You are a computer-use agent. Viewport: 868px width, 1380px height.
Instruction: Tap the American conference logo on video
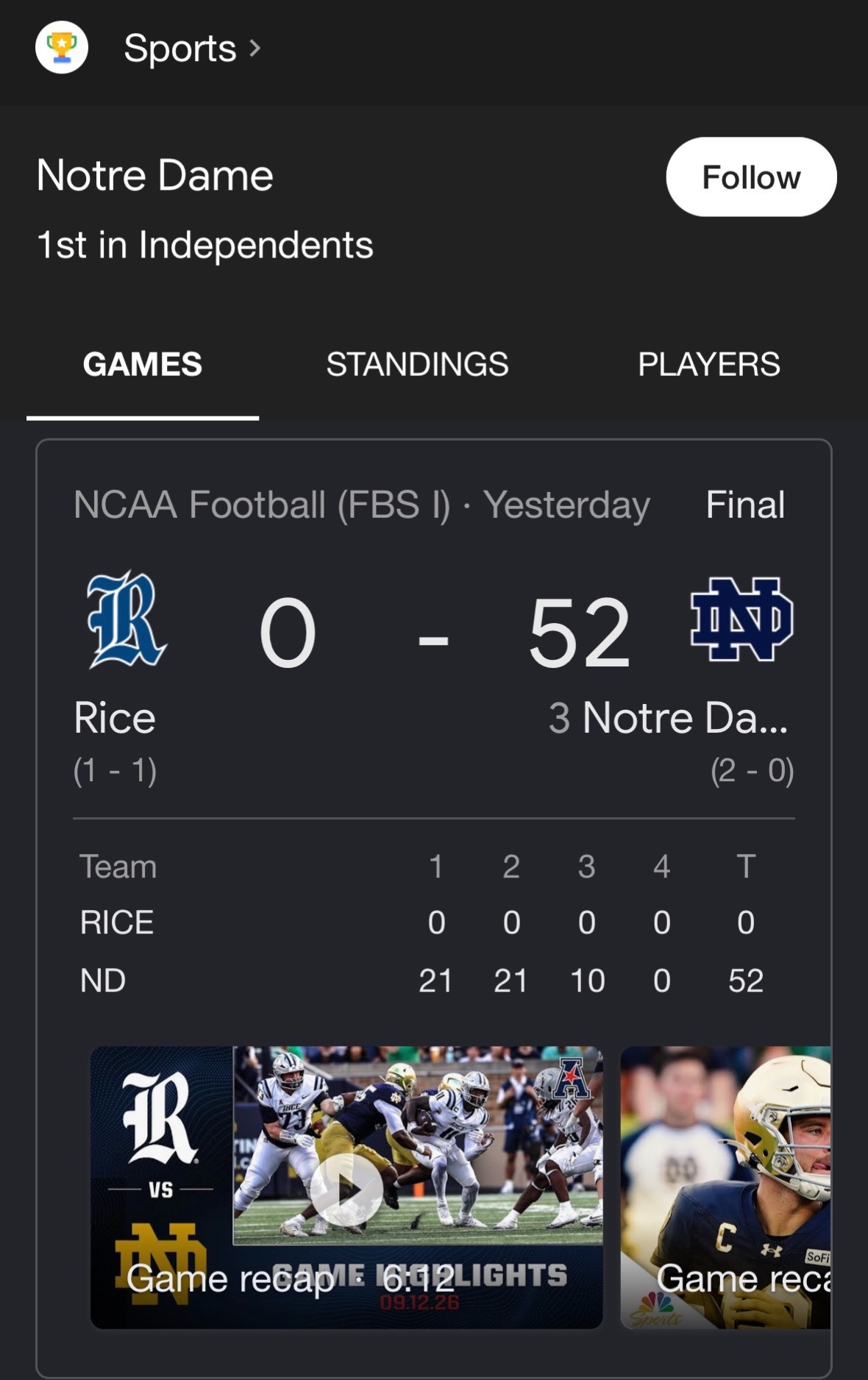click(x=572, y=1078)
